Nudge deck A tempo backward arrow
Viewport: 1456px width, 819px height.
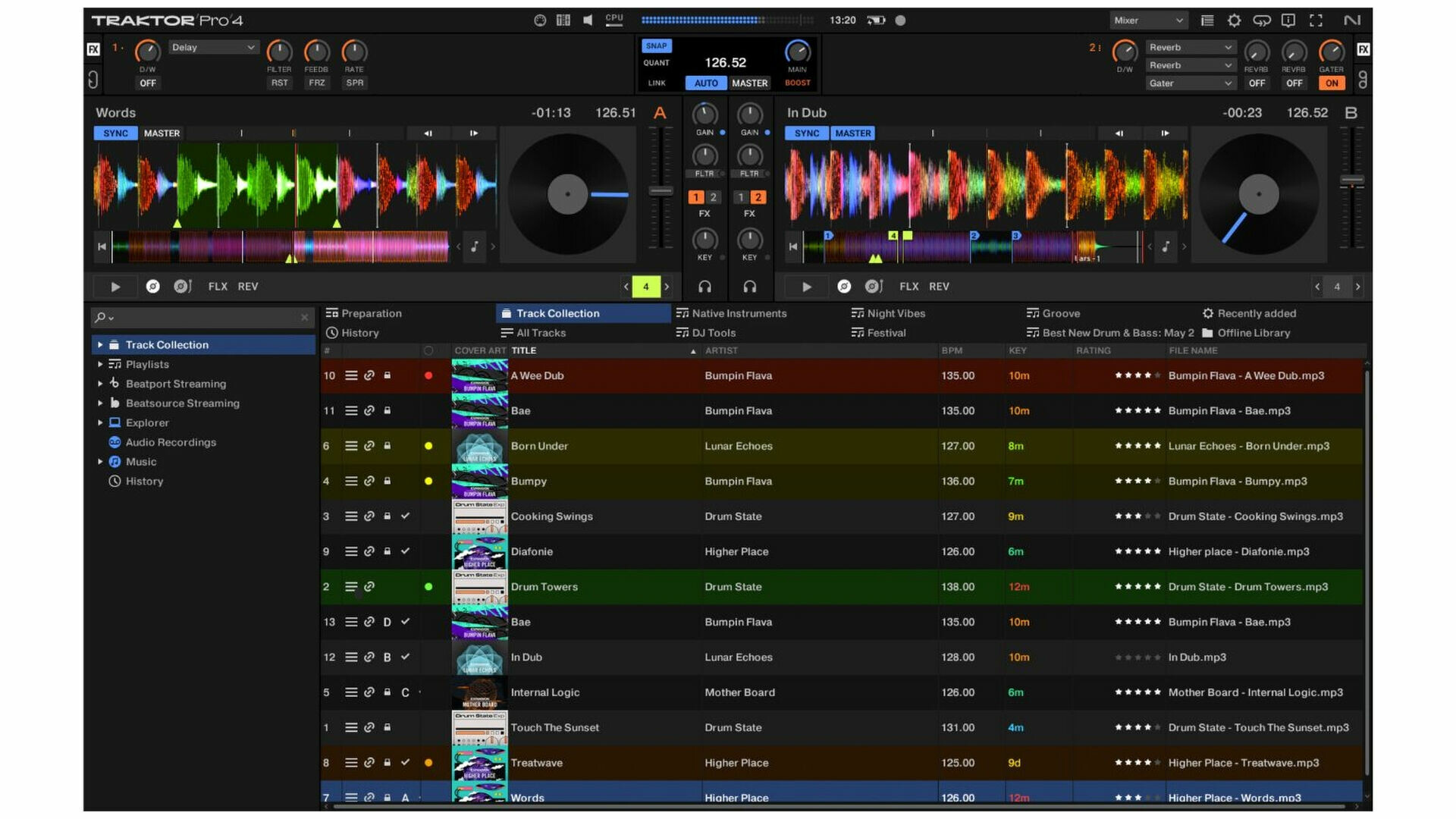pyautogui.click(x=428, y=133)
